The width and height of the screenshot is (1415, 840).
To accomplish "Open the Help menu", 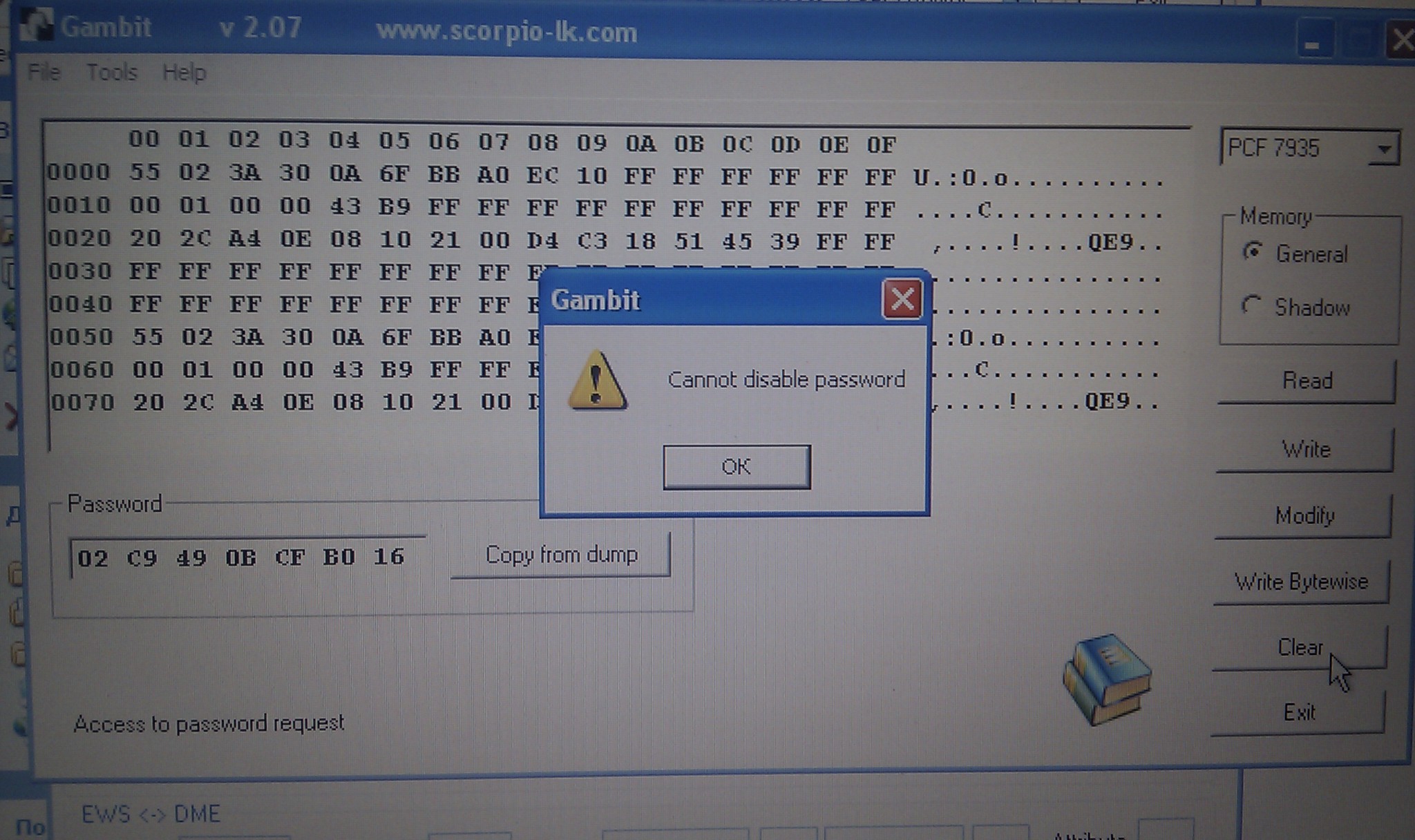I will point(184,72).
